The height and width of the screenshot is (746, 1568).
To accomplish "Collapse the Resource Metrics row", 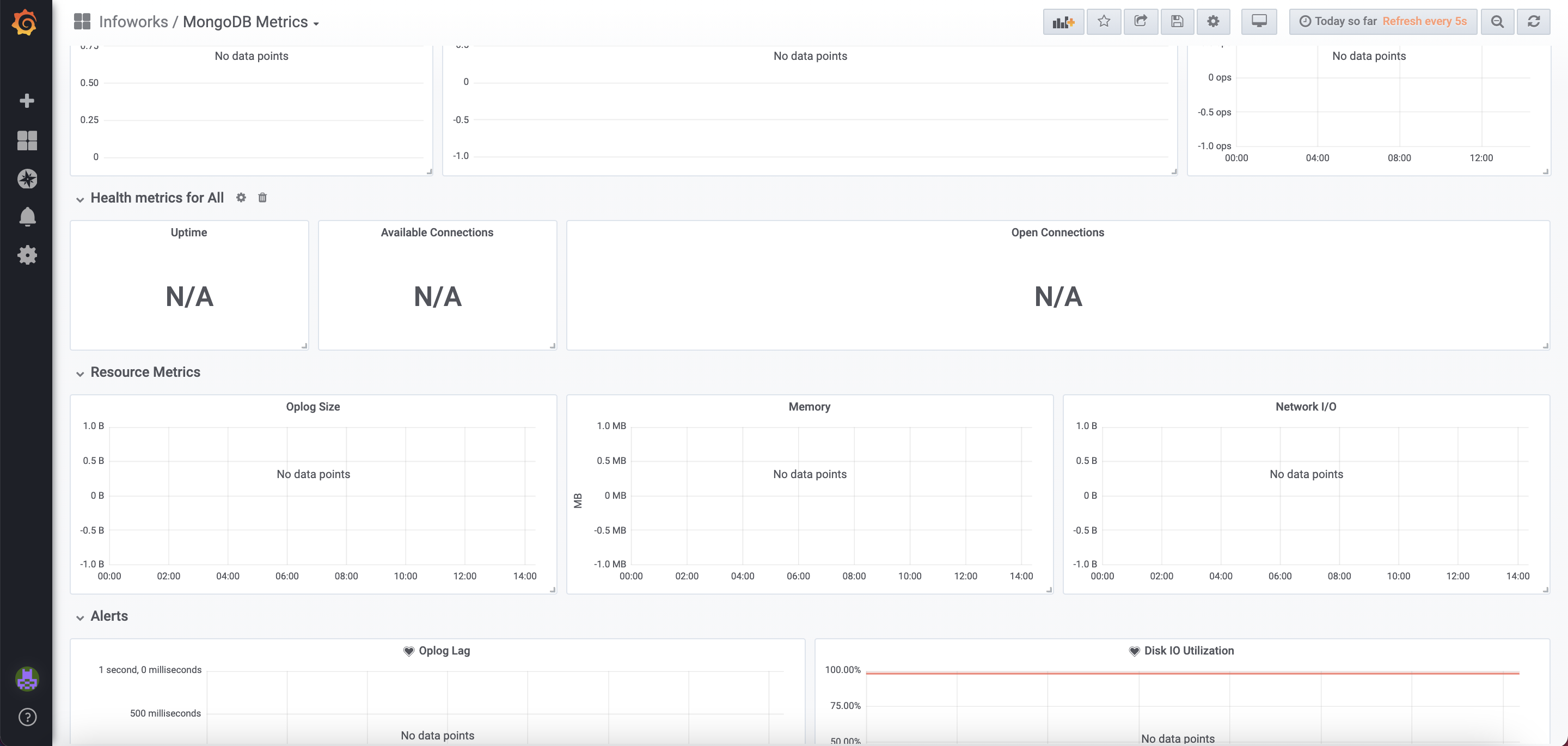I will [79, 374].
